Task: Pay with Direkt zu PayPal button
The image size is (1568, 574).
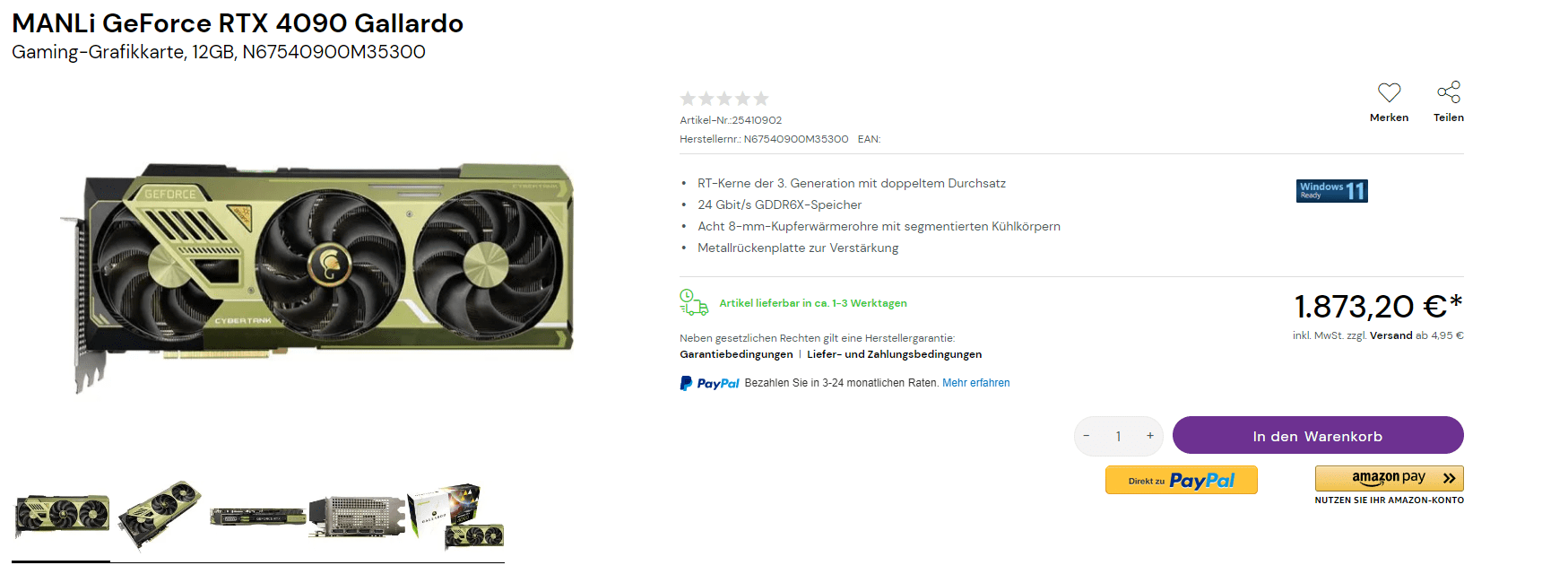Action: coord(1182,480)
